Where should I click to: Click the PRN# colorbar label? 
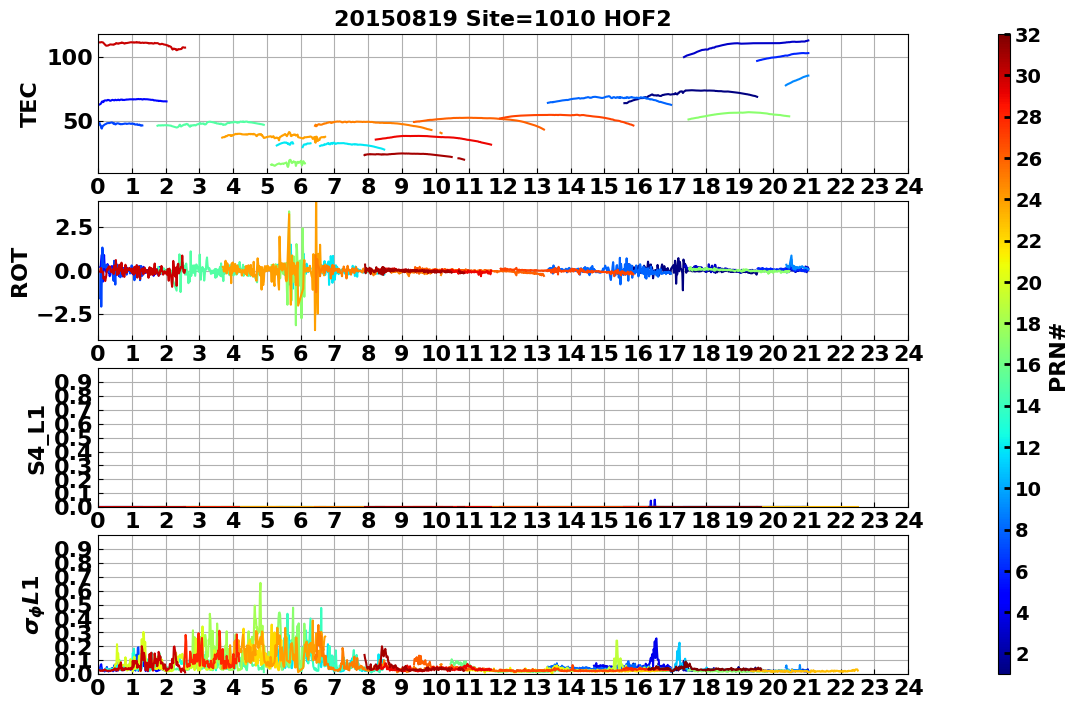[1056, 357]
